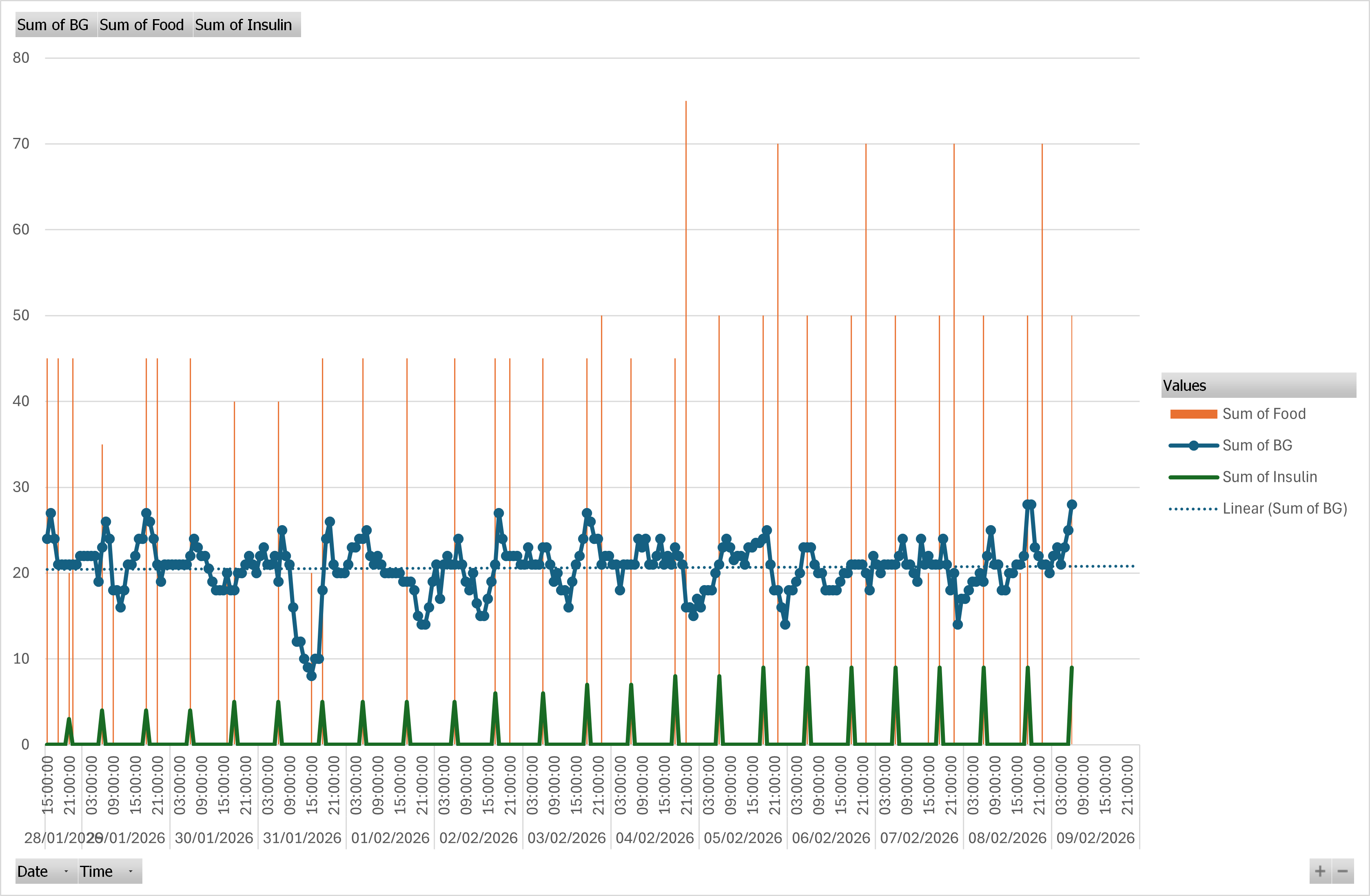1370x896 pixels.
Task: Open the Date field filter dropdown
Action: coord(66,871)
